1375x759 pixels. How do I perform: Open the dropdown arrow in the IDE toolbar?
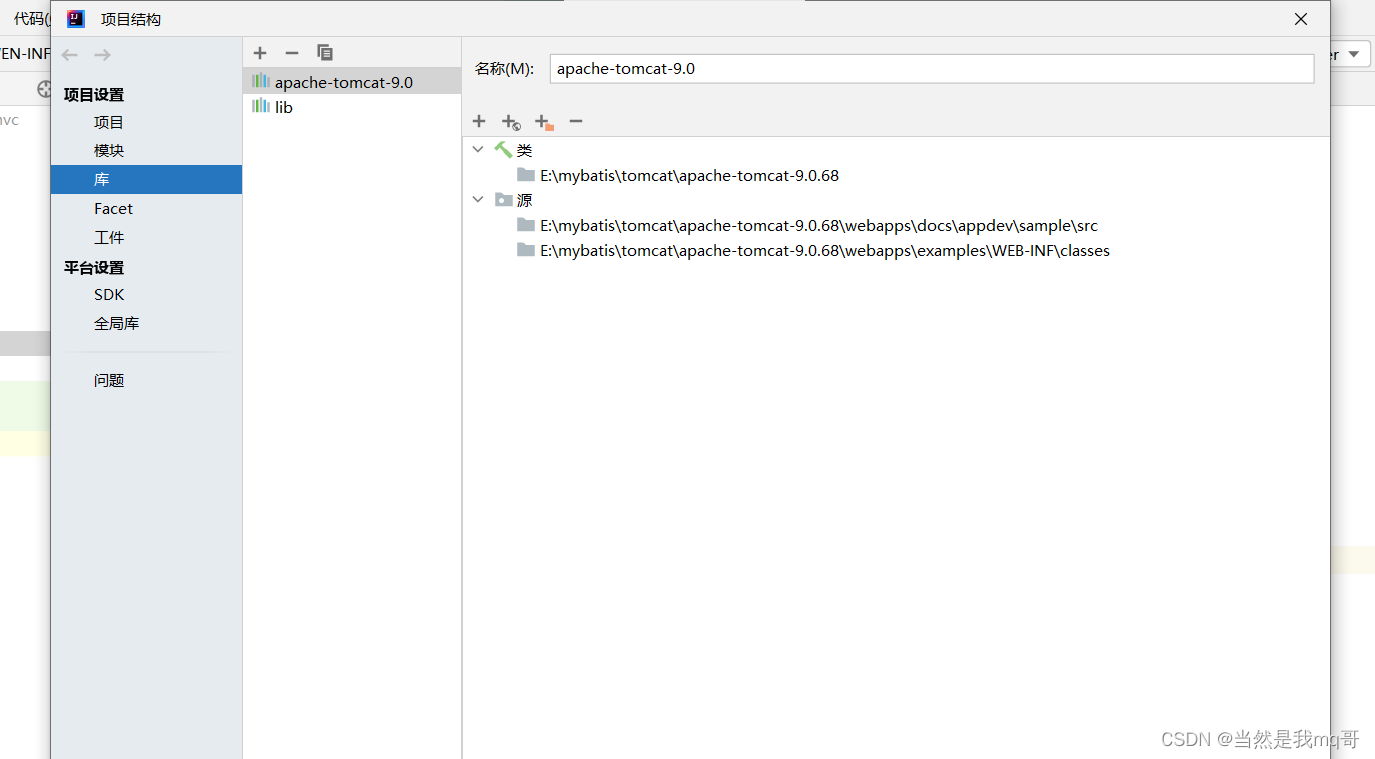pos(1354,54)
